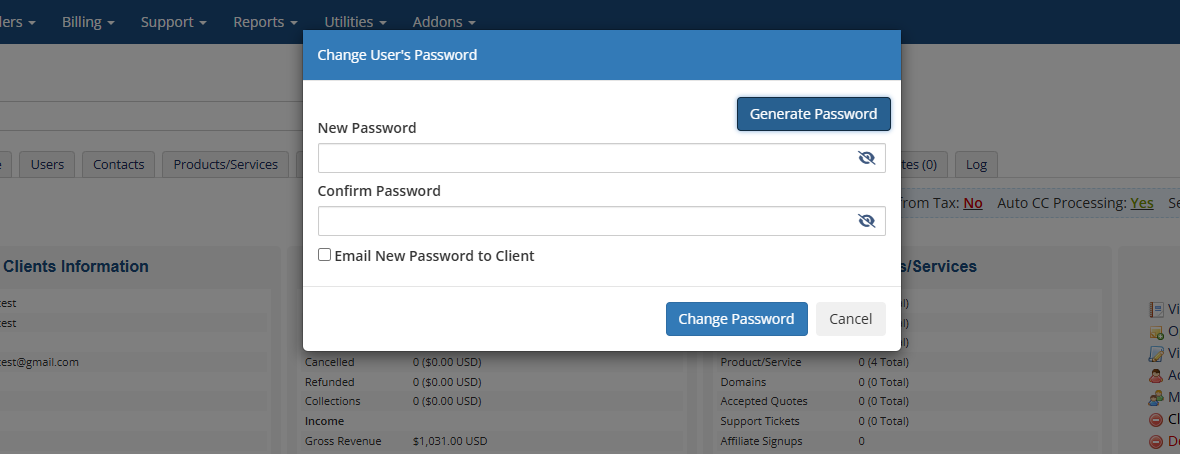Screen dimensions: 1180x454
Task: Click the notebook icon in the right sidebar
Action: pos(1156,310)
